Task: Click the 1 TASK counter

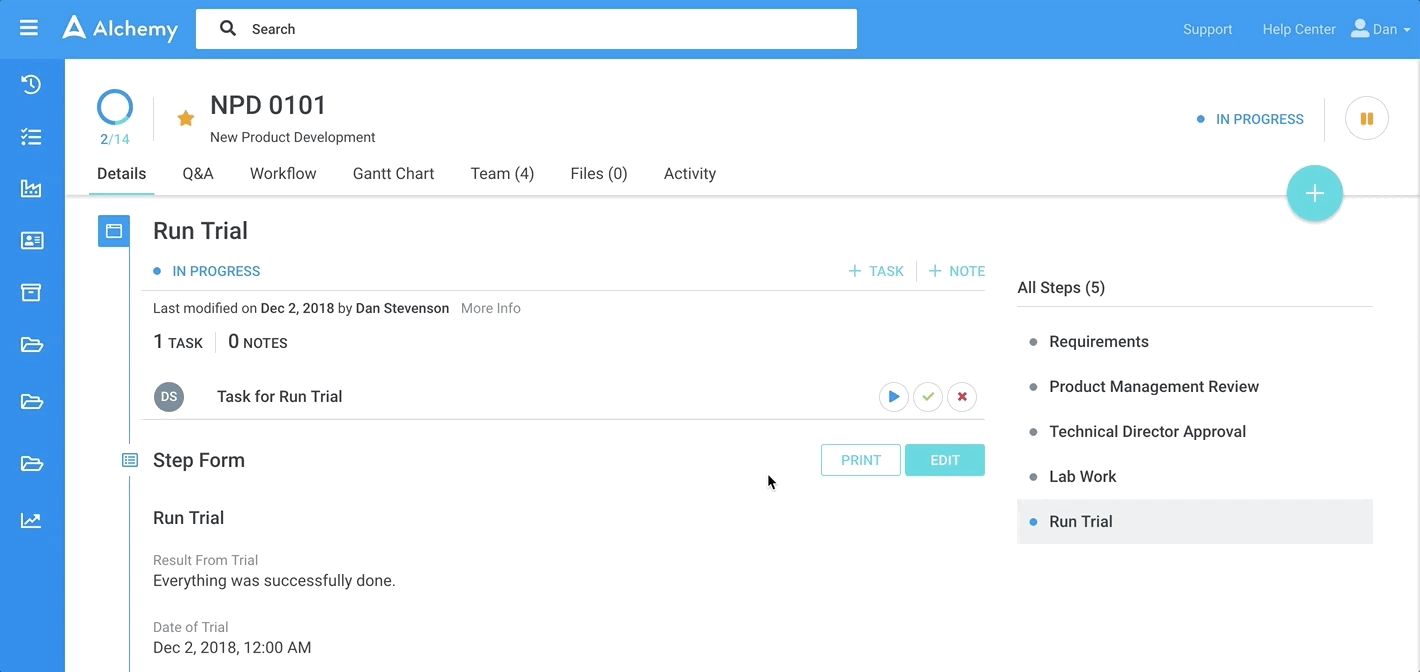Action: click(x=178, y=342)
